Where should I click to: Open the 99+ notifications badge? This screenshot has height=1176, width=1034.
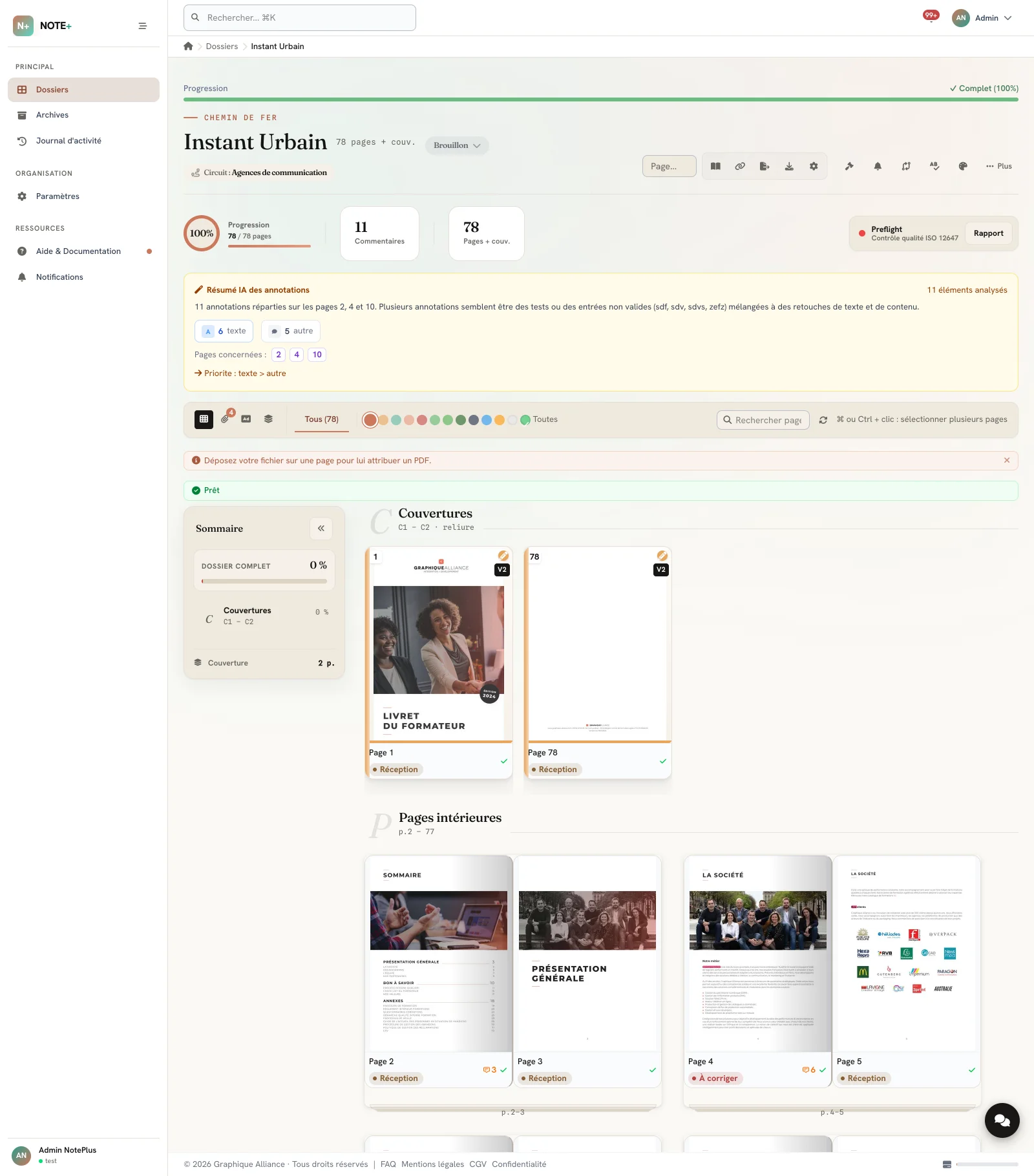931,16
